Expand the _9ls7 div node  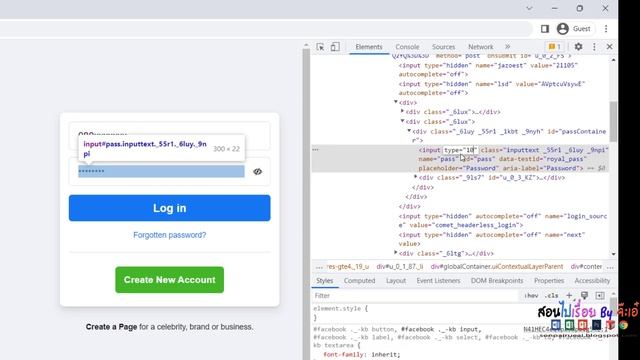pos(416,177)
